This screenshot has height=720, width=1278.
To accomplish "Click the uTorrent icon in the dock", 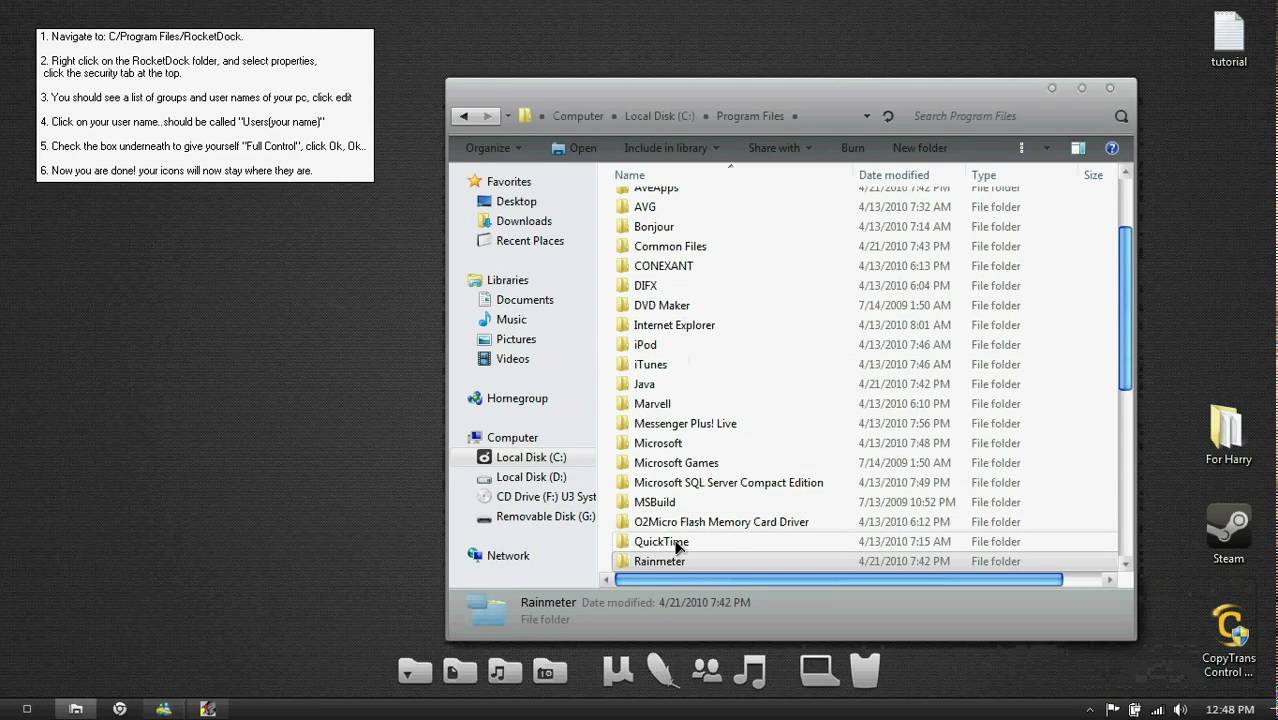I will pyautogui.click(x=618, y=671).
